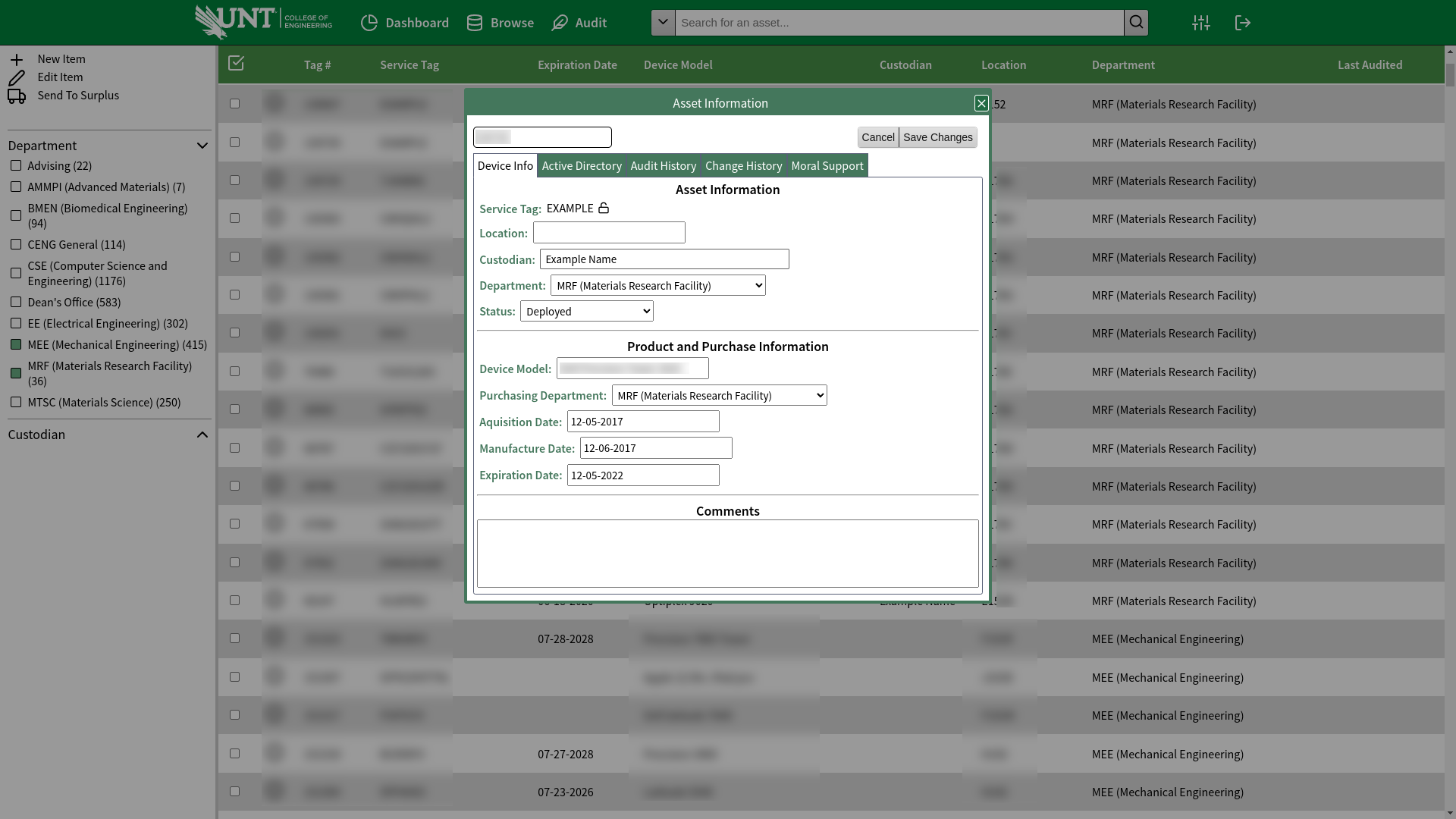This screenshot has height=819, width=1456.
Task: Sort by the Tag # column header
Action: click(x=318, y=65)
